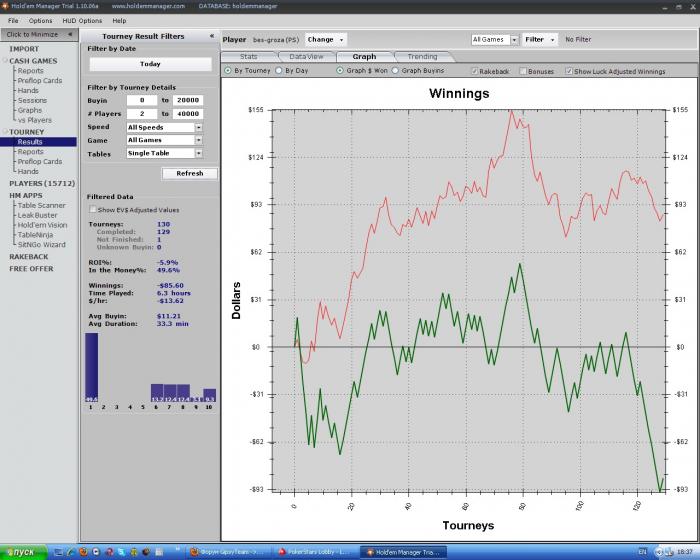700x560 pixels.
Task: Select Tourney Results tree item
Action: [x=30, y=142]
